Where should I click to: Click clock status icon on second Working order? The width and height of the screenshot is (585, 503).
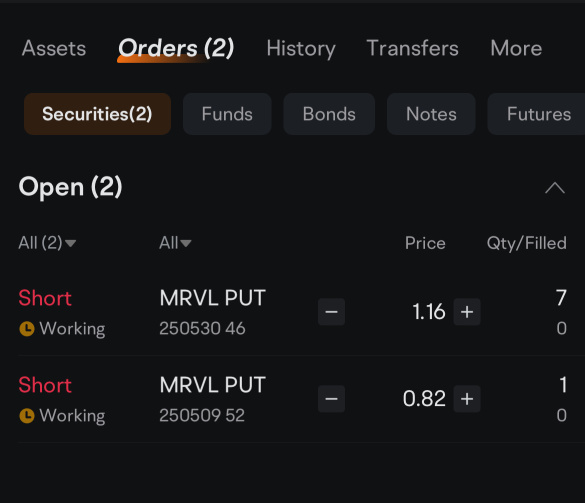pyautogui.click(x=27, y=416)
